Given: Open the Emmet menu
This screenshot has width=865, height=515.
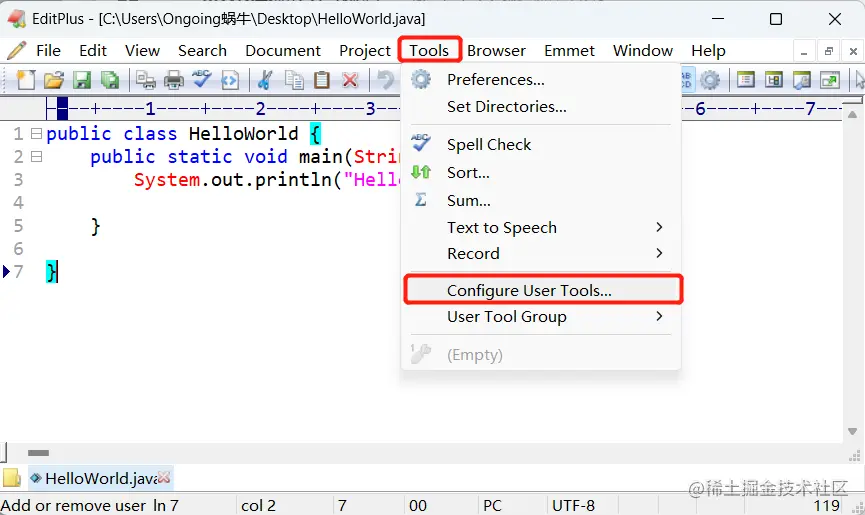Looking at the screenshot, I should click(x=569, y=51).
